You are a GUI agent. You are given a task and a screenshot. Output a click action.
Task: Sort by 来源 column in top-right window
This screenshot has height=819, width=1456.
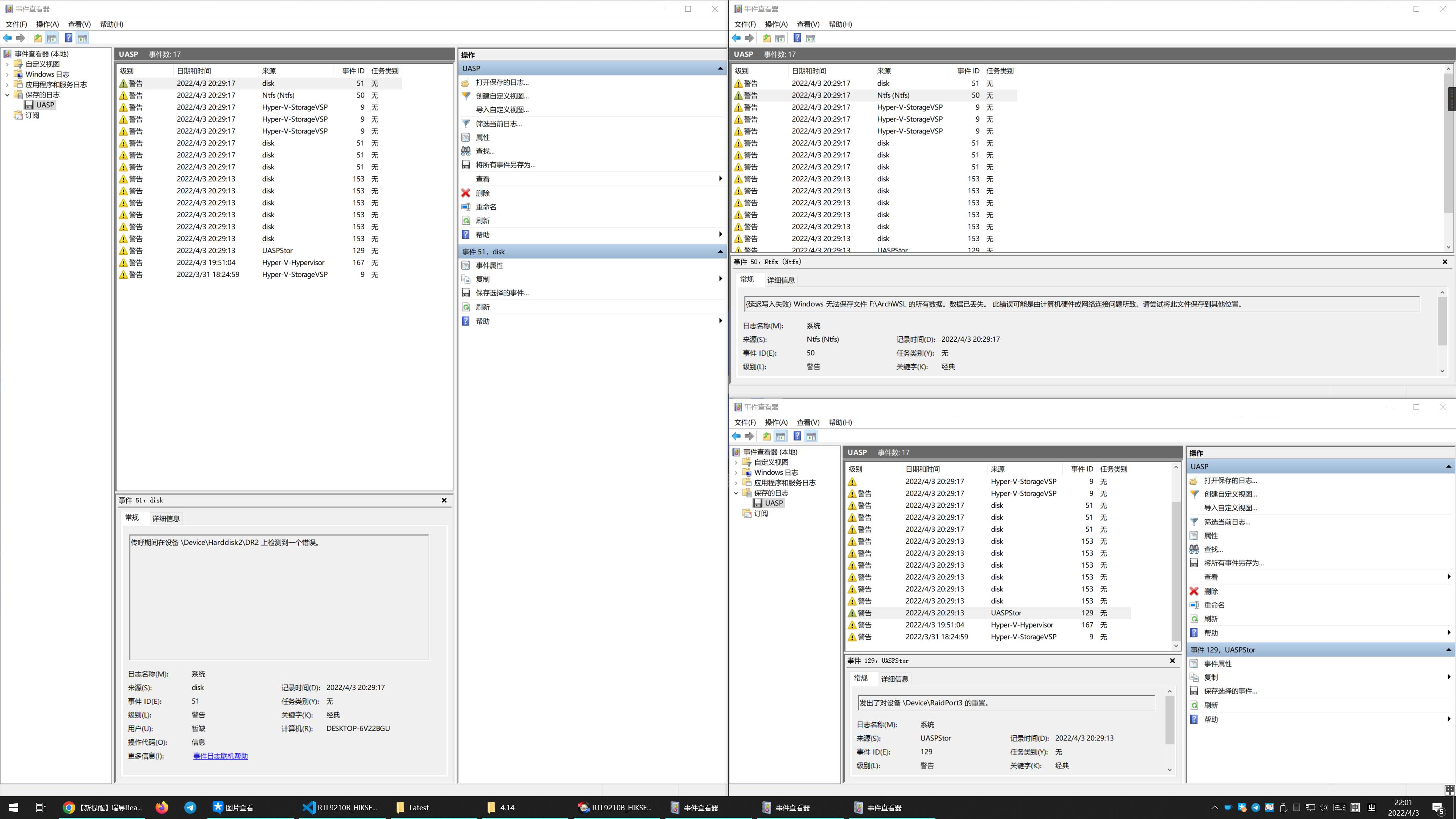pyautogui.click(x=910, y=71)
